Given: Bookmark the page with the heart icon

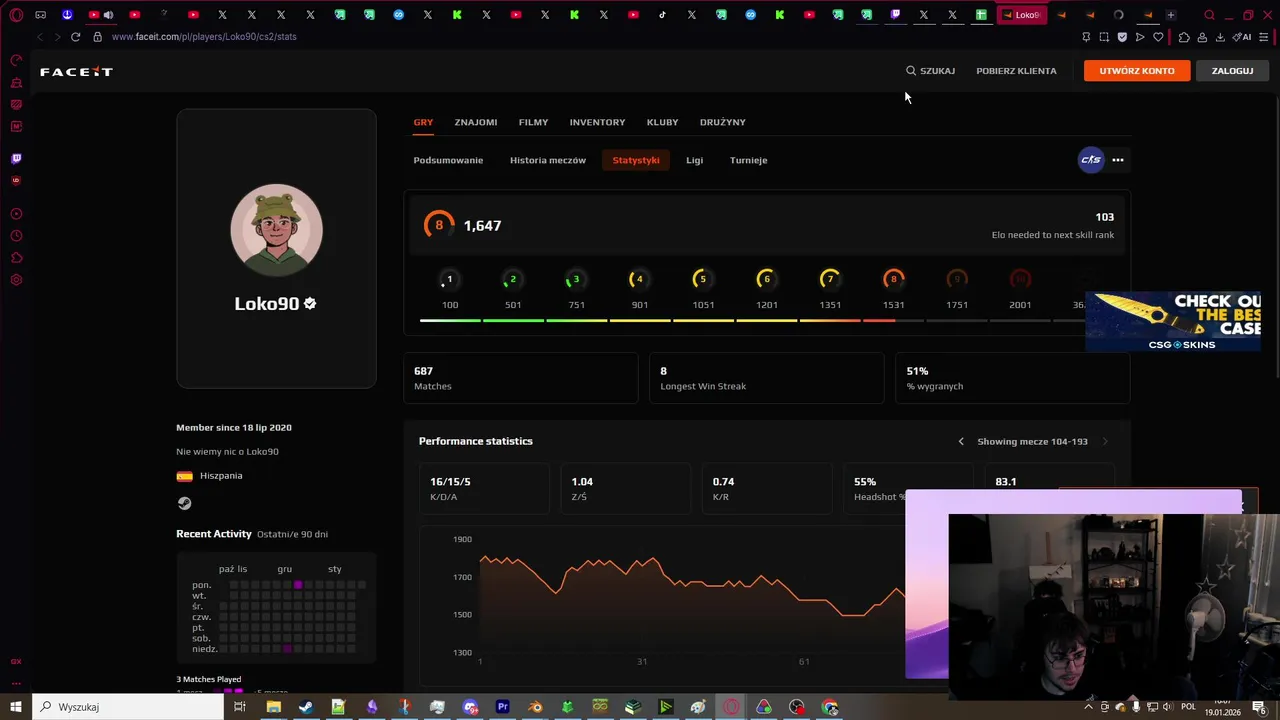Looking at the screenshot, I should pos(1158,37).
